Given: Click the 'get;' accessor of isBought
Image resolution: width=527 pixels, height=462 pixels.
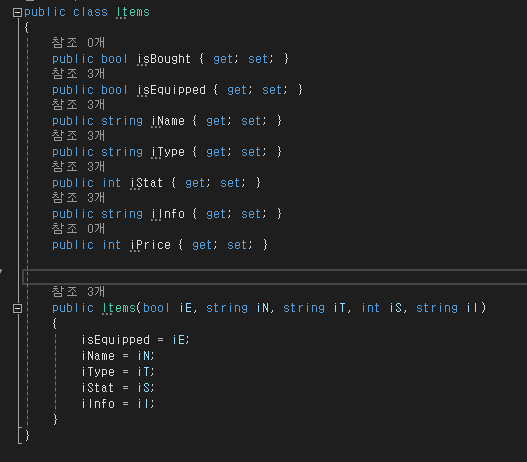Looking at the screenshot, I should click(x=226, y=59).
